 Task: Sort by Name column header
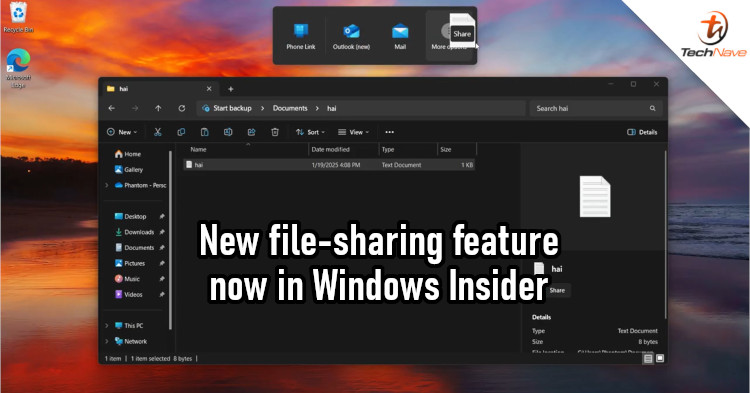[246, 150]
